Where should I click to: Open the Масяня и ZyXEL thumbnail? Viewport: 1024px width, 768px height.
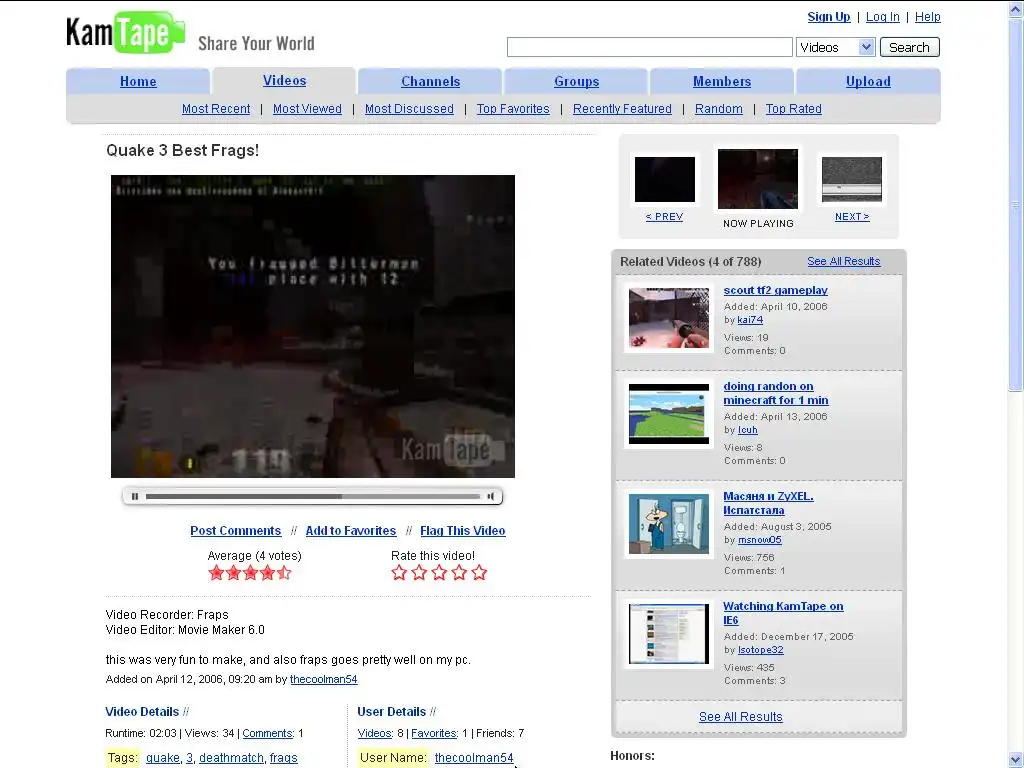click(x=669, y=524)
